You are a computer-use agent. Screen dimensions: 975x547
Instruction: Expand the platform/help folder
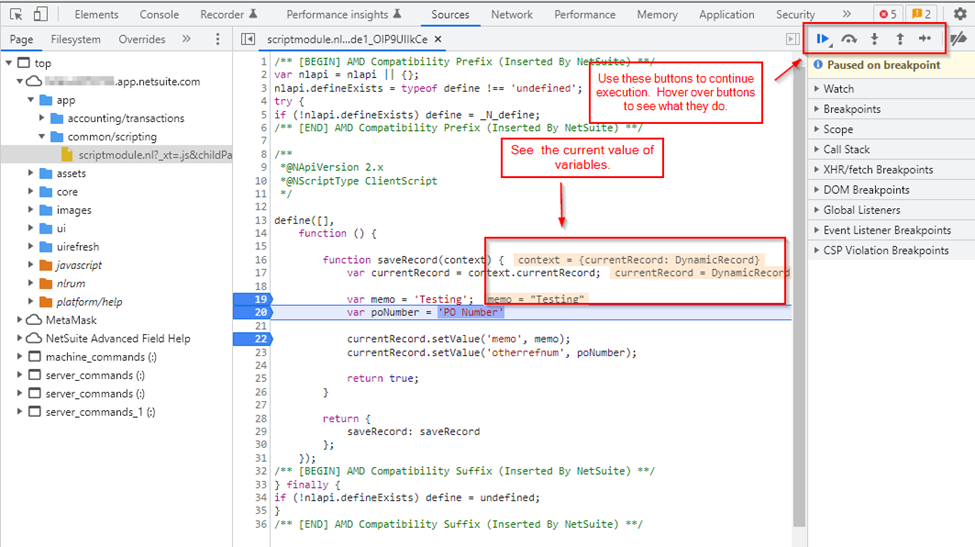click(30, 301)
